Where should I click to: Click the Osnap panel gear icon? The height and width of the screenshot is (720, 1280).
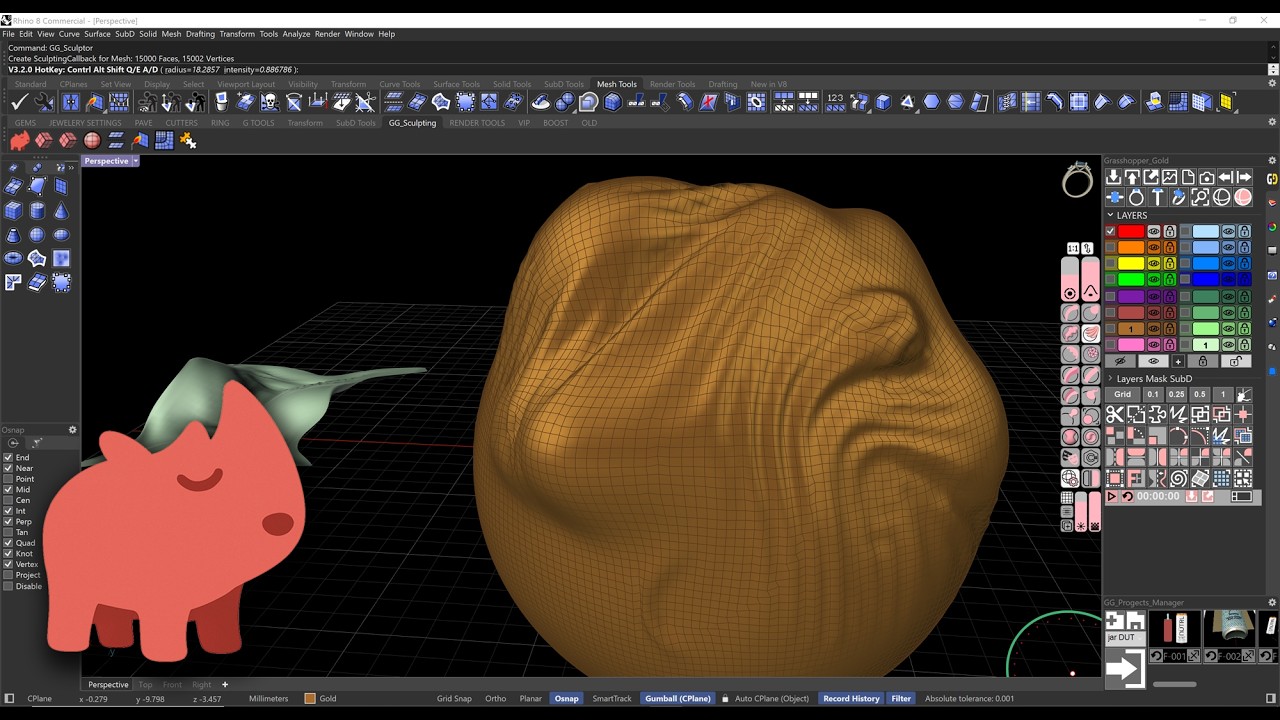[72, 430]
